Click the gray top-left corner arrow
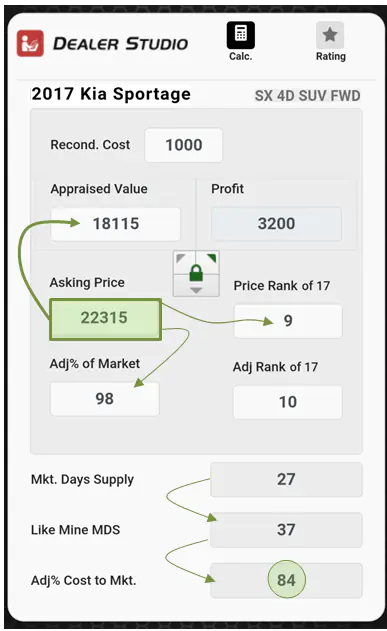 pyautogui.click(x=181, y=258)
